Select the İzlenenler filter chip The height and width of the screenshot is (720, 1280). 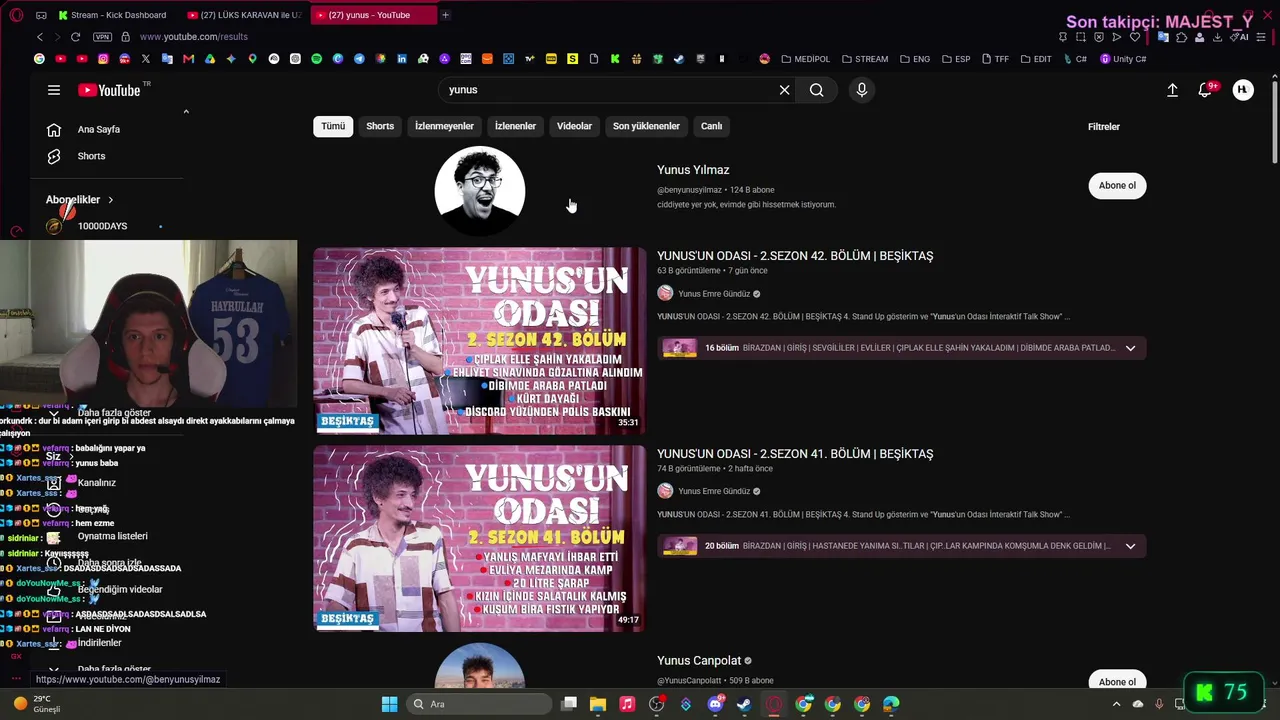[515, 126]
